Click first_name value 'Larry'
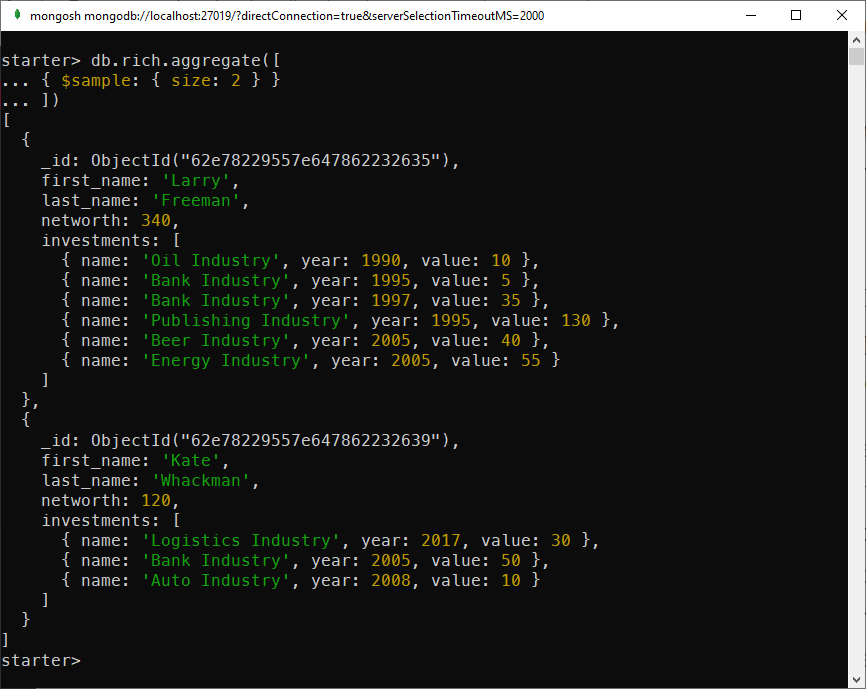This screenshot has height=689, width=866. click(x=196, y=181)
